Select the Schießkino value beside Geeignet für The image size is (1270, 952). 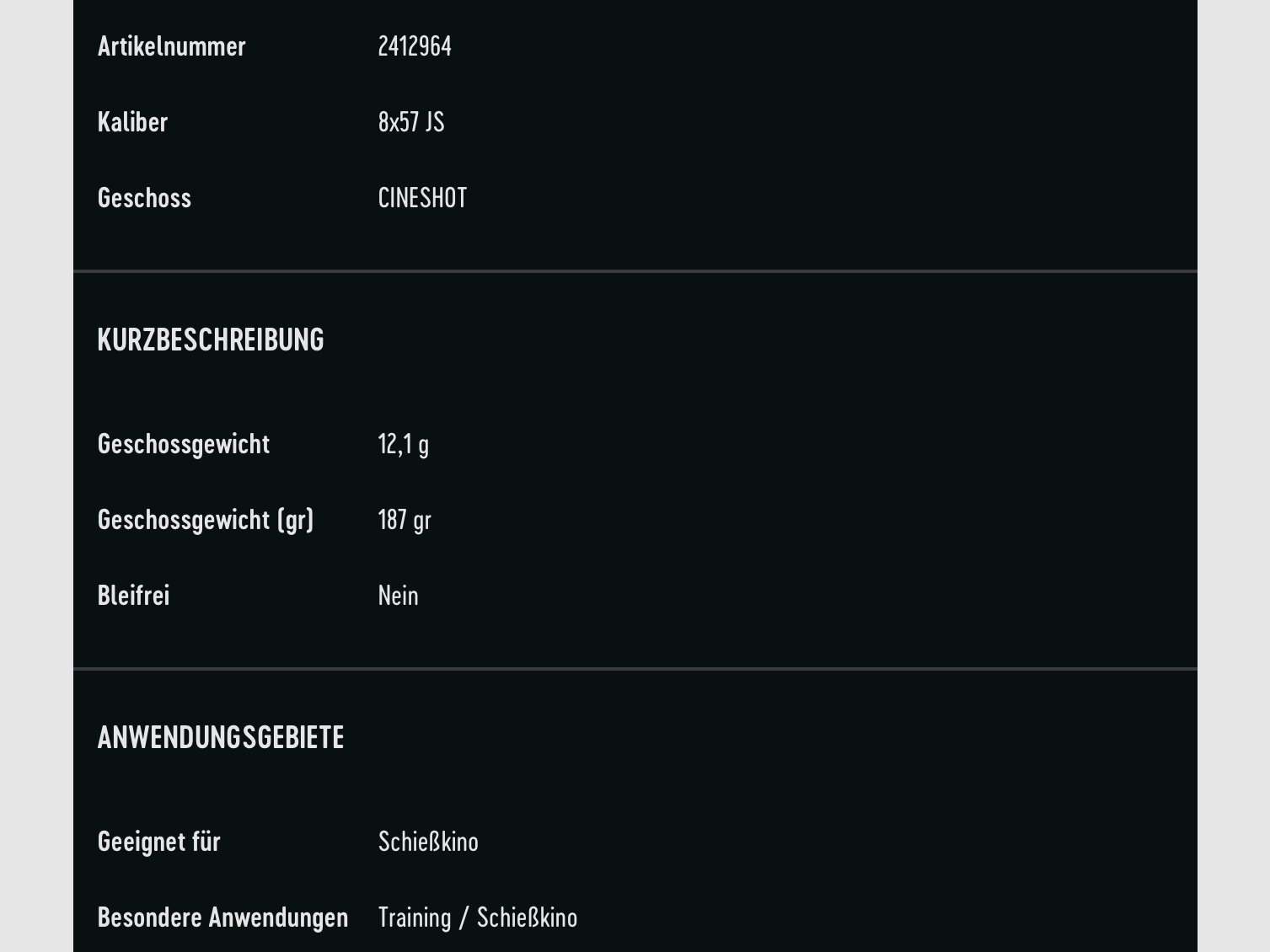tap(428, 842)
